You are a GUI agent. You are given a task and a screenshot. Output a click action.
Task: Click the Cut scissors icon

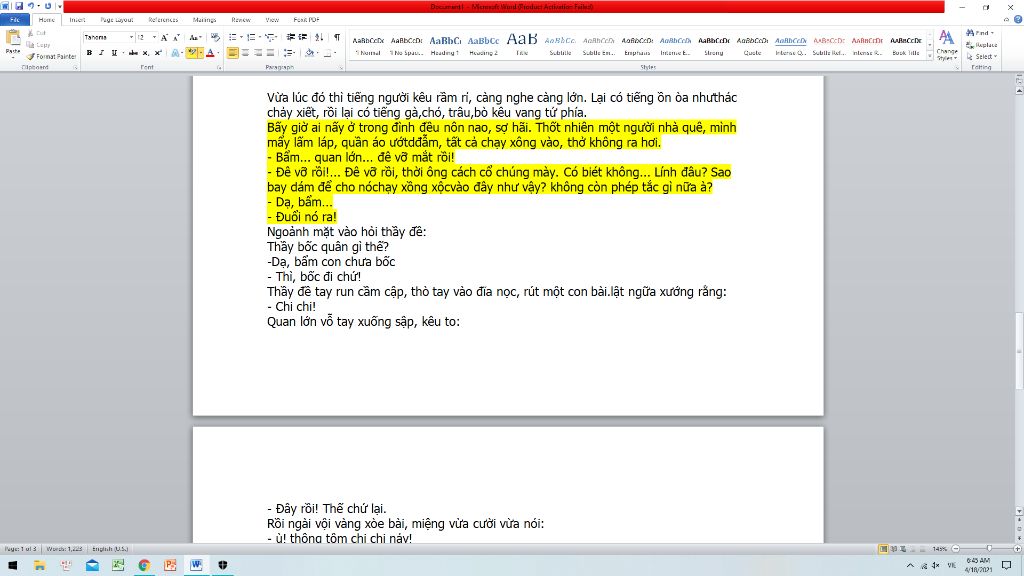(x=31, y=33)
